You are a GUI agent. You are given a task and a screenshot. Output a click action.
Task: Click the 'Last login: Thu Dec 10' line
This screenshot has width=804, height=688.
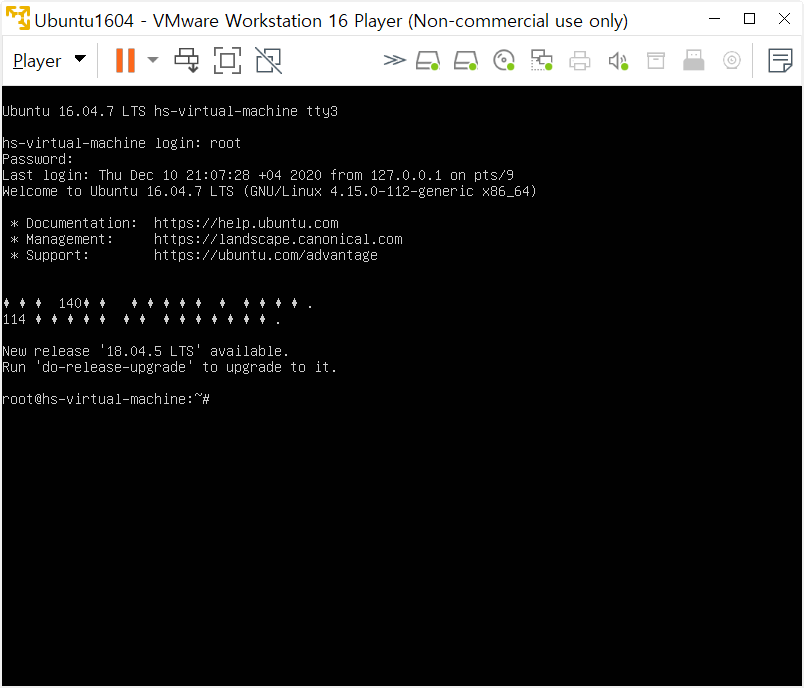click(x=258, y=175)
